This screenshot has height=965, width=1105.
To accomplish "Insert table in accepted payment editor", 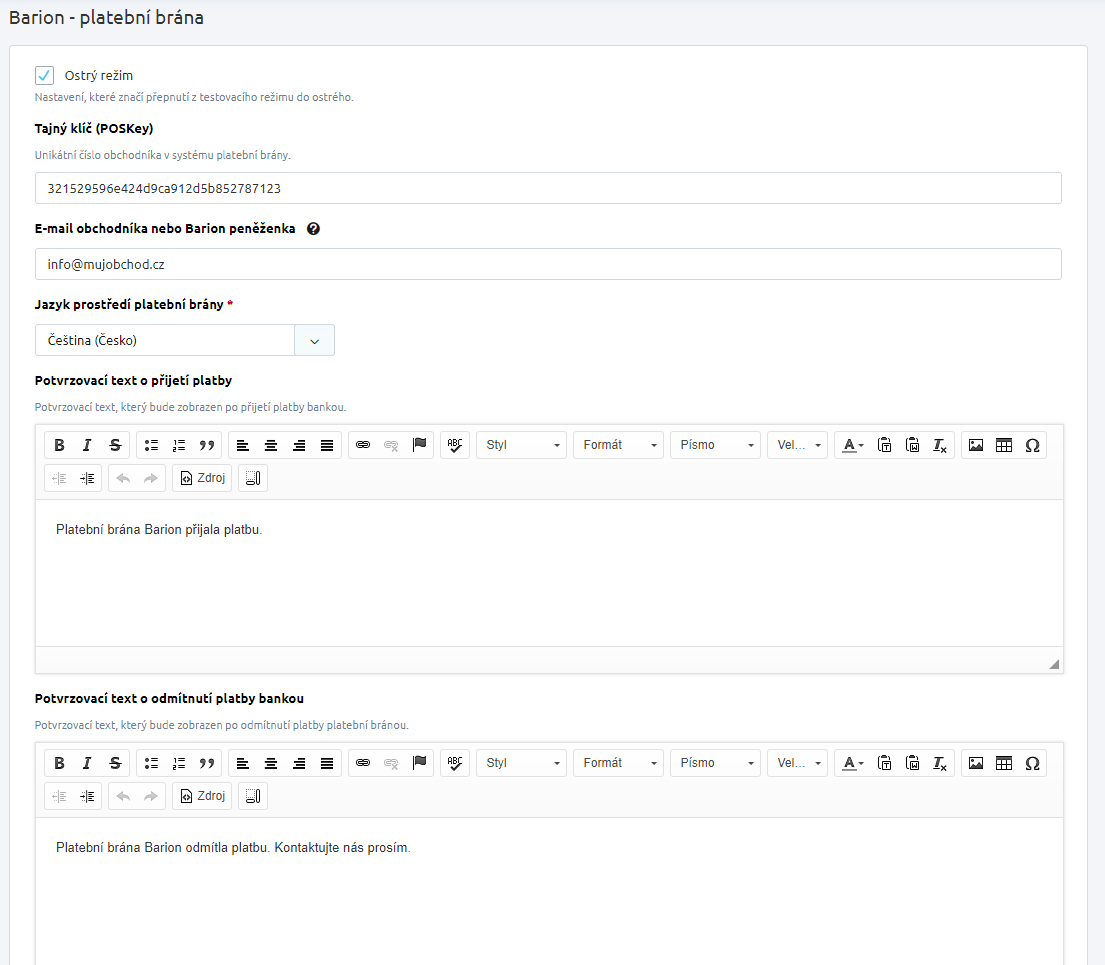I will 1004,445.
